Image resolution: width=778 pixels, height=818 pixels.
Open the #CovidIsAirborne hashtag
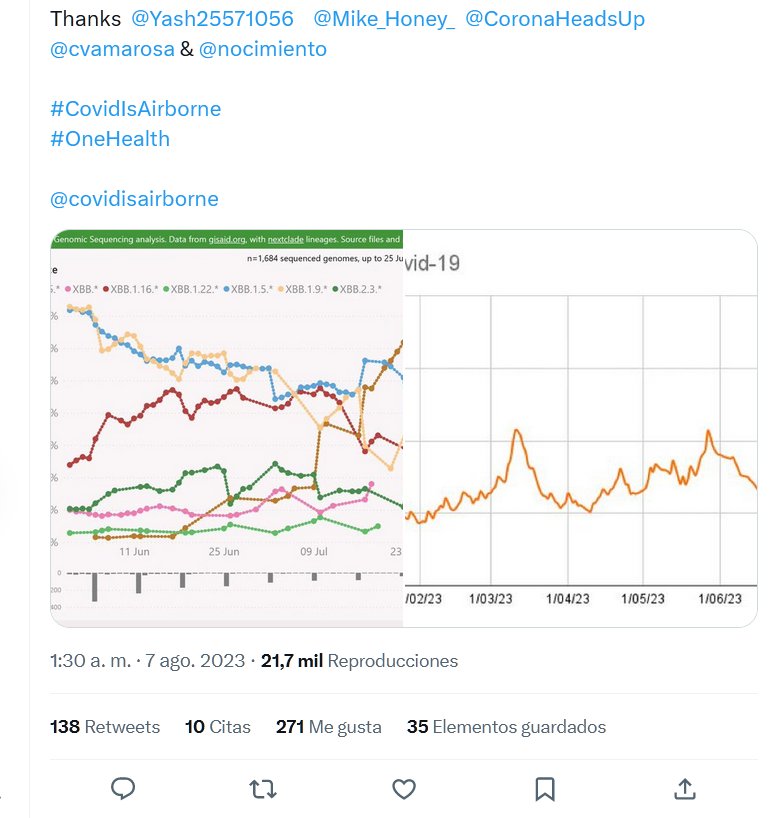(135, 109)
